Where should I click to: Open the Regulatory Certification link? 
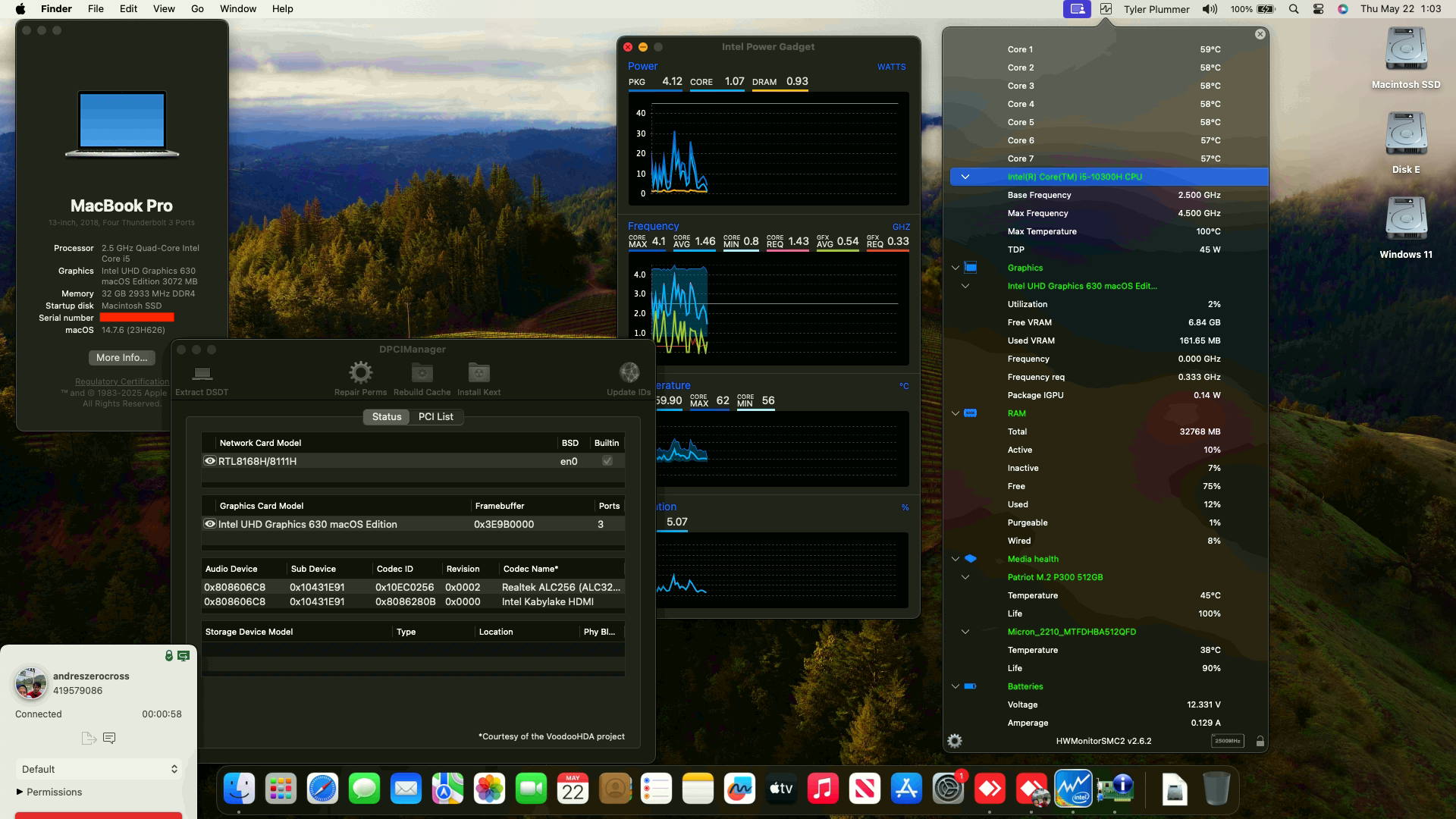pyautogui.click(x=121, y=381)
